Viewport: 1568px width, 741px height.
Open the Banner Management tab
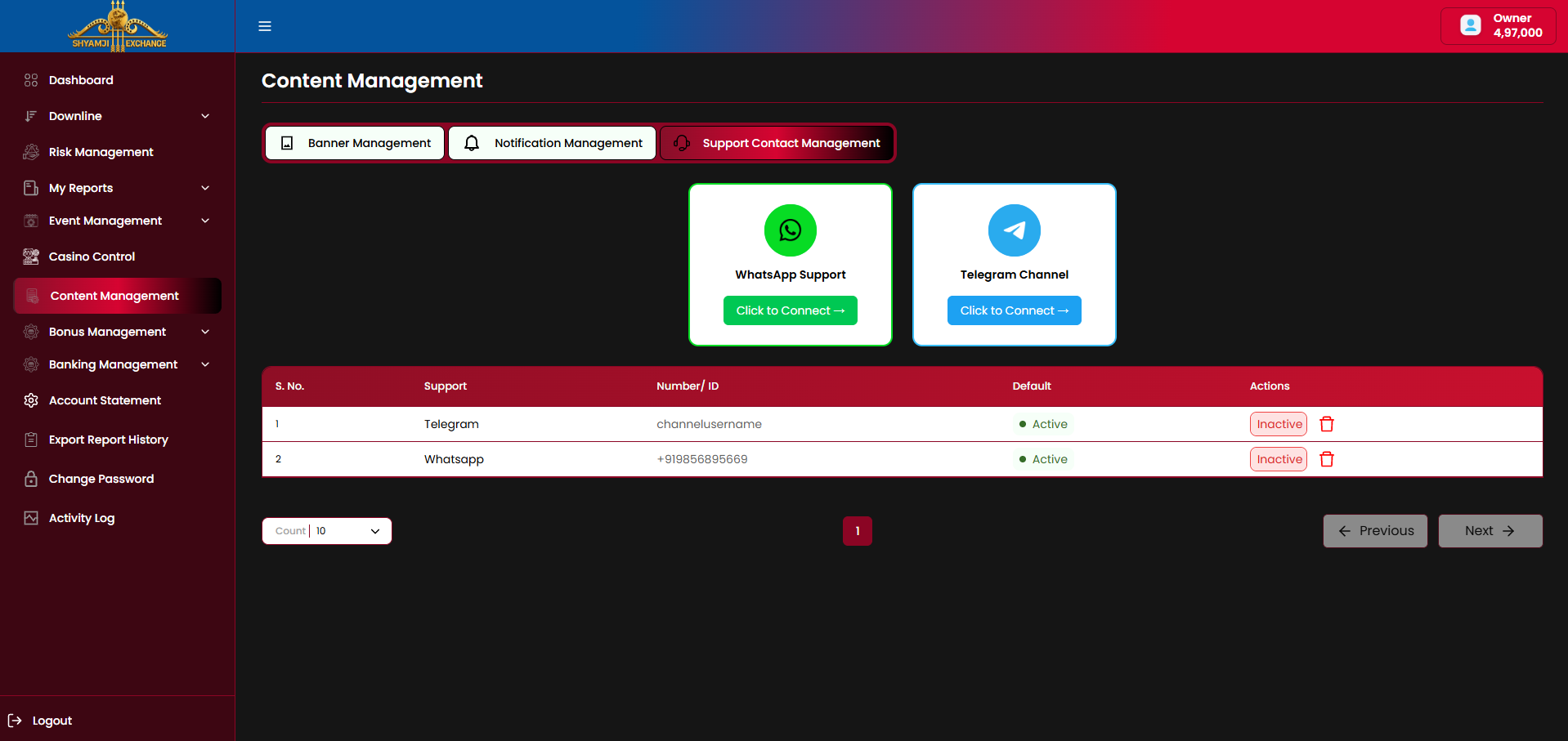coord(355,143)
